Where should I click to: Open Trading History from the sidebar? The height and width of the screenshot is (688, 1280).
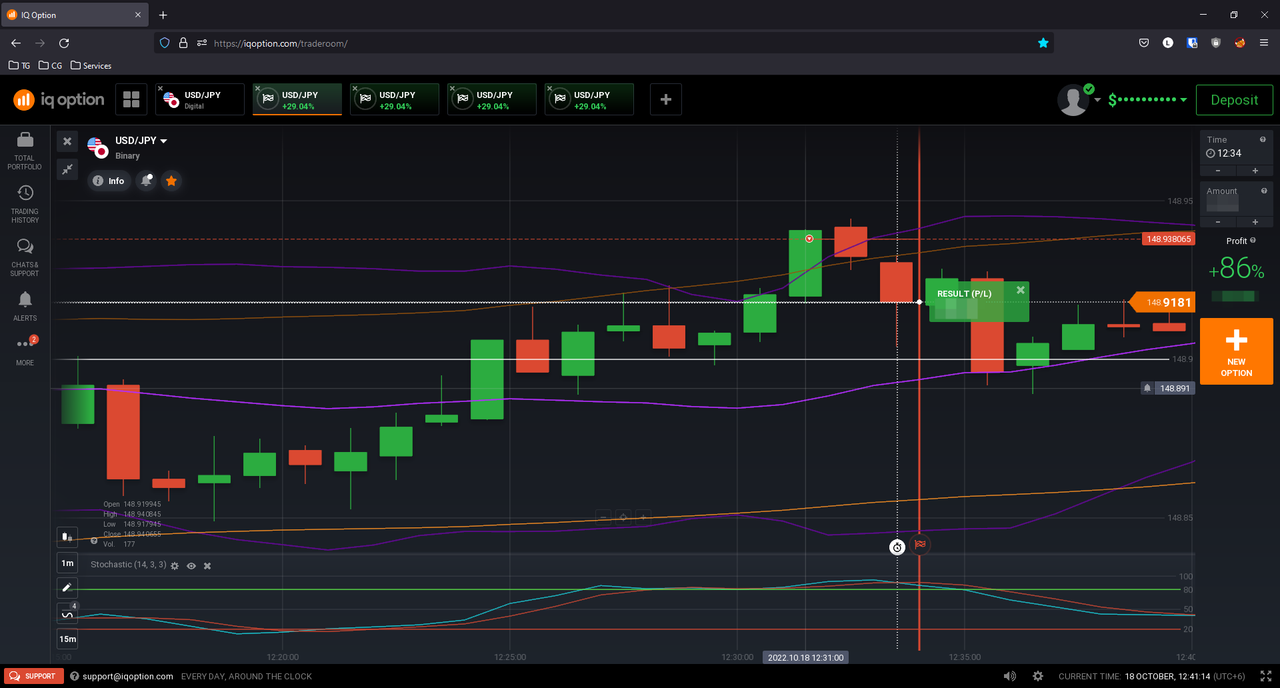coord(25,203)
